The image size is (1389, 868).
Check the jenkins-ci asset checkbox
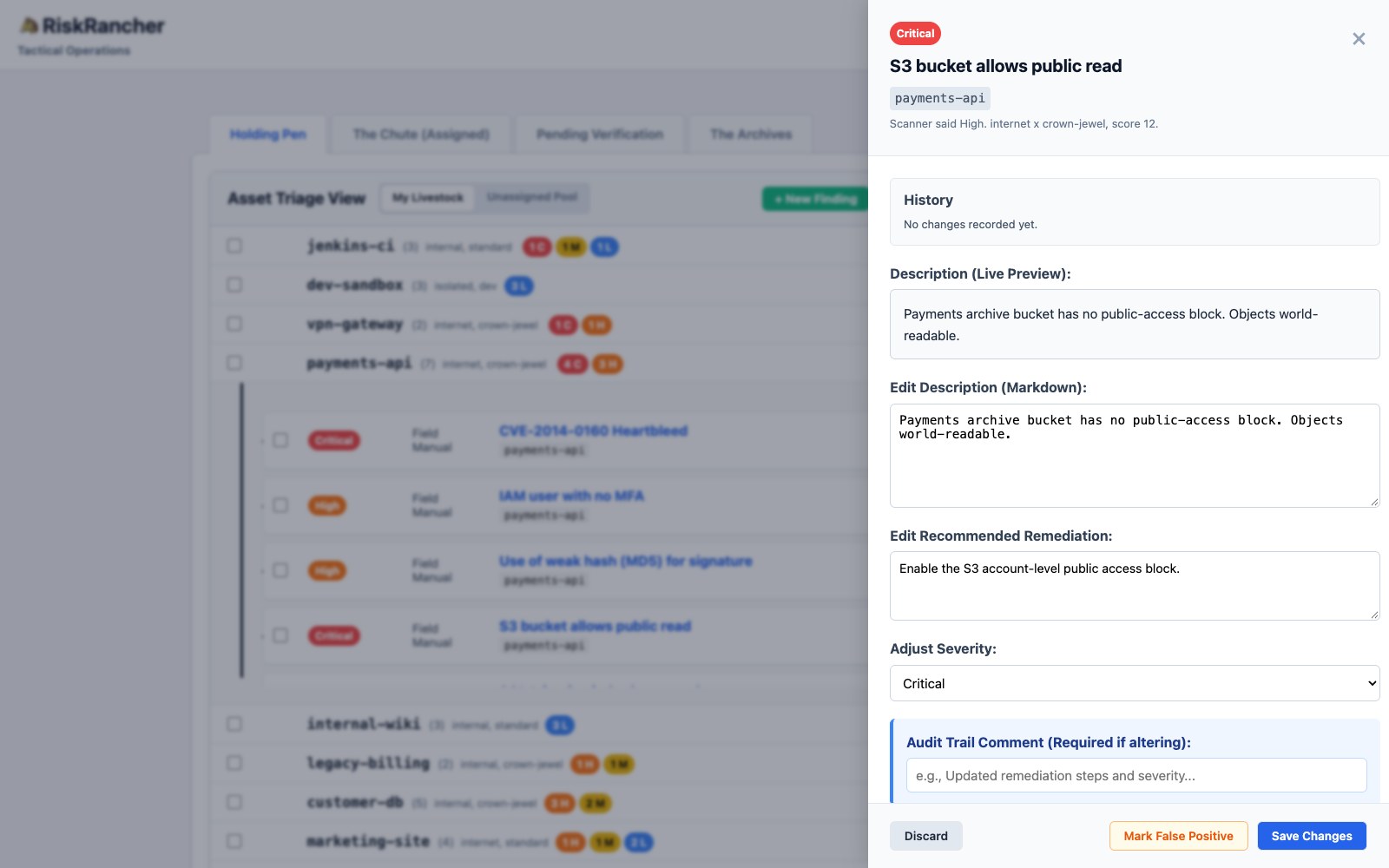[234, 246]
